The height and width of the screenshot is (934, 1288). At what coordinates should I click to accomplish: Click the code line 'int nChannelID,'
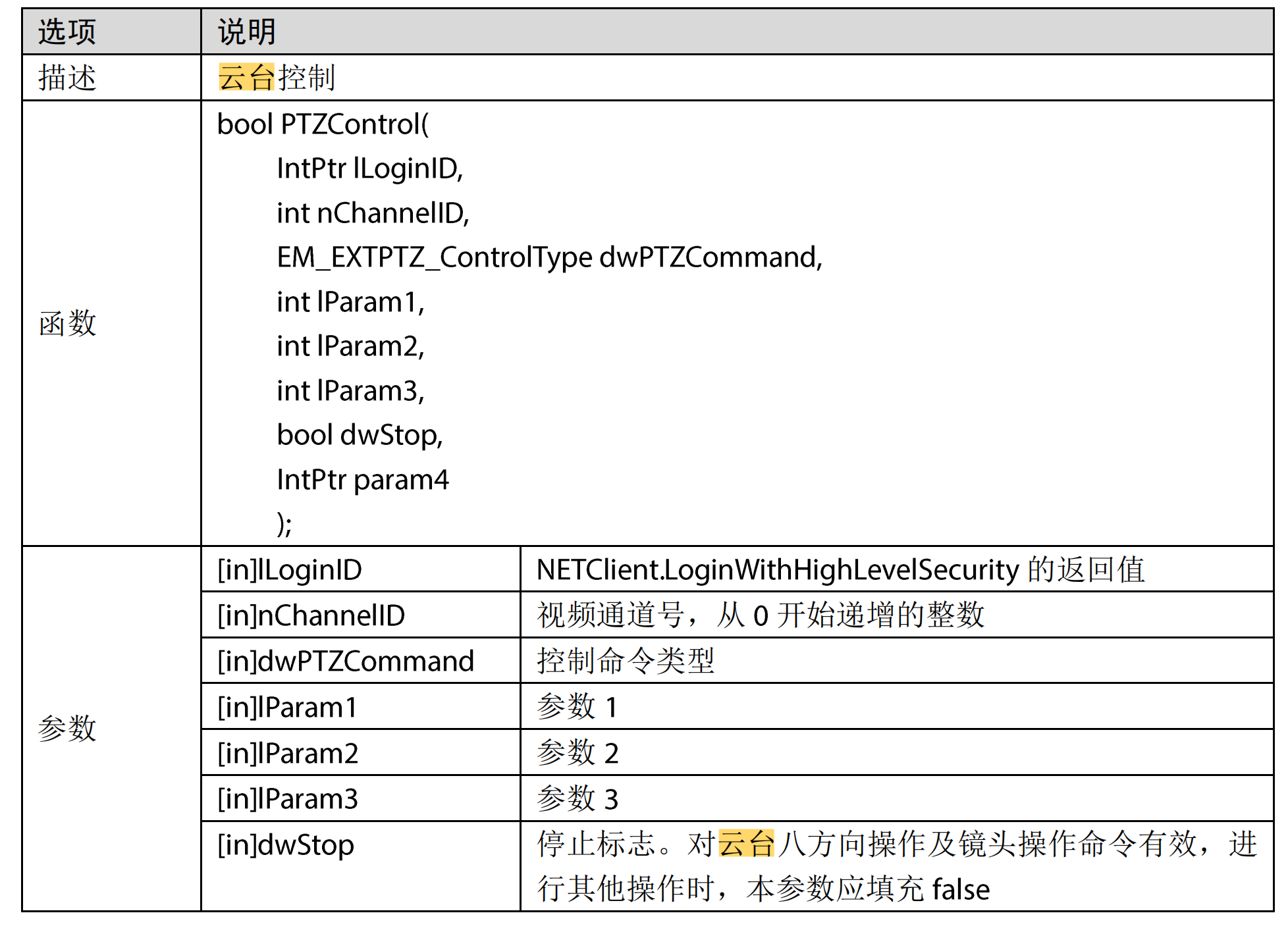point(373,213)
